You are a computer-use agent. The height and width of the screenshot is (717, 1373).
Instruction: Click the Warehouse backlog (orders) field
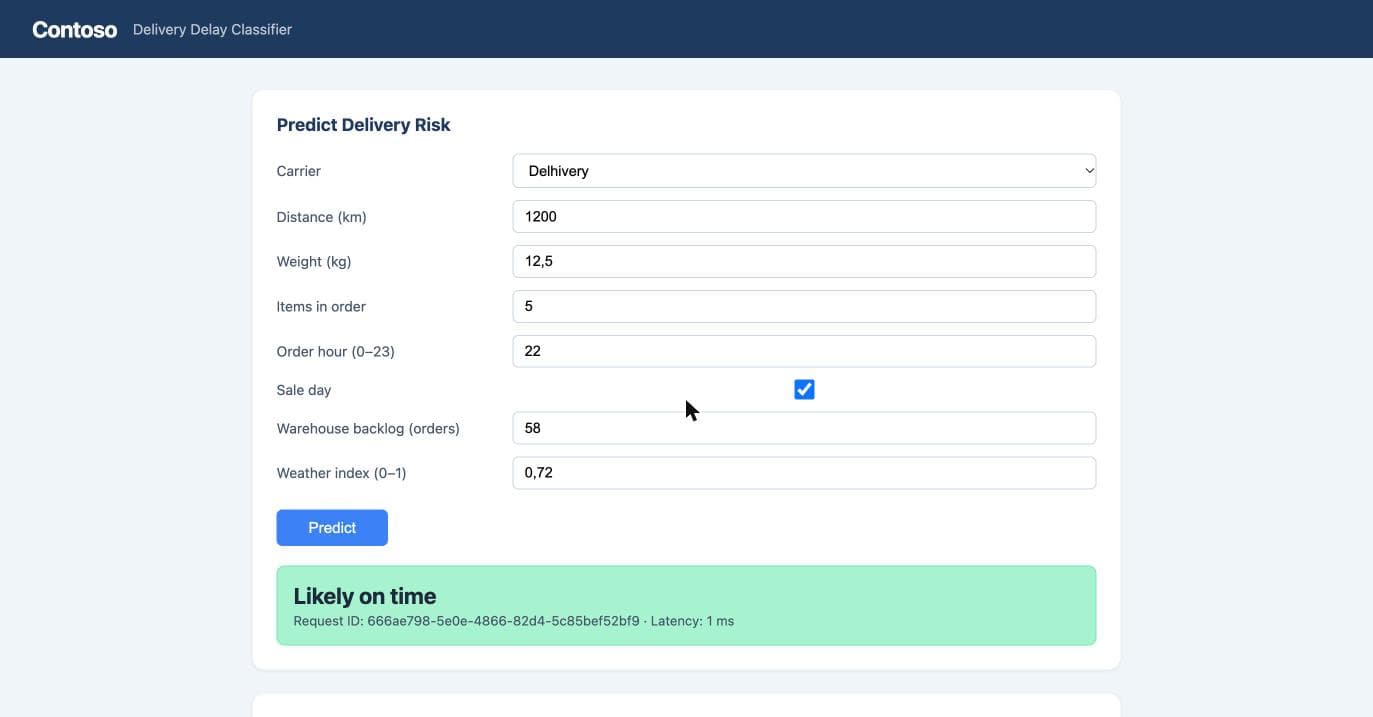[x=804, y=428]
